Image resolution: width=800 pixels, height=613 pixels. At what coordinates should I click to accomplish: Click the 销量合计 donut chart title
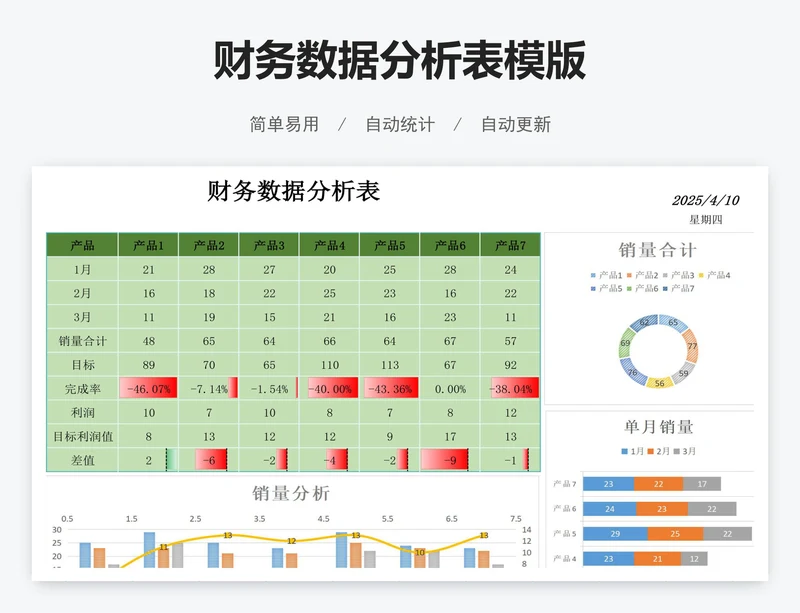point(657,250)
